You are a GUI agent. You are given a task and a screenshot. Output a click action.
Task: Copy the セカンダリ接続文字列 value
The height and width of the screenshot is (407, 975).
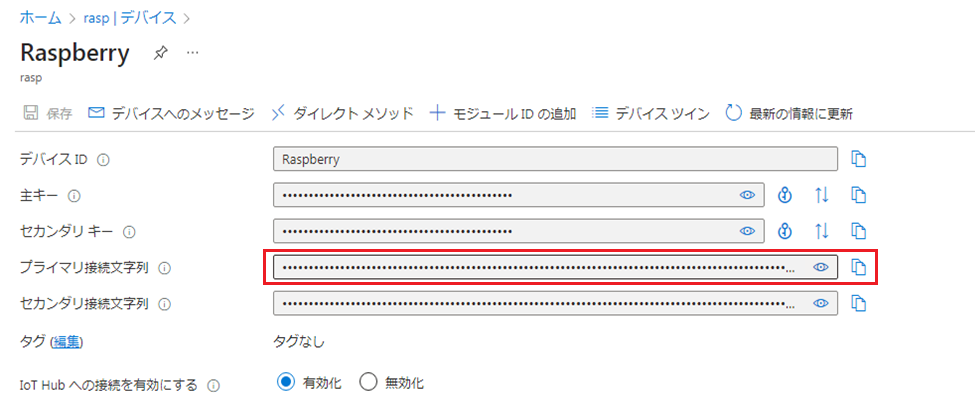click(x=858, y=303)
